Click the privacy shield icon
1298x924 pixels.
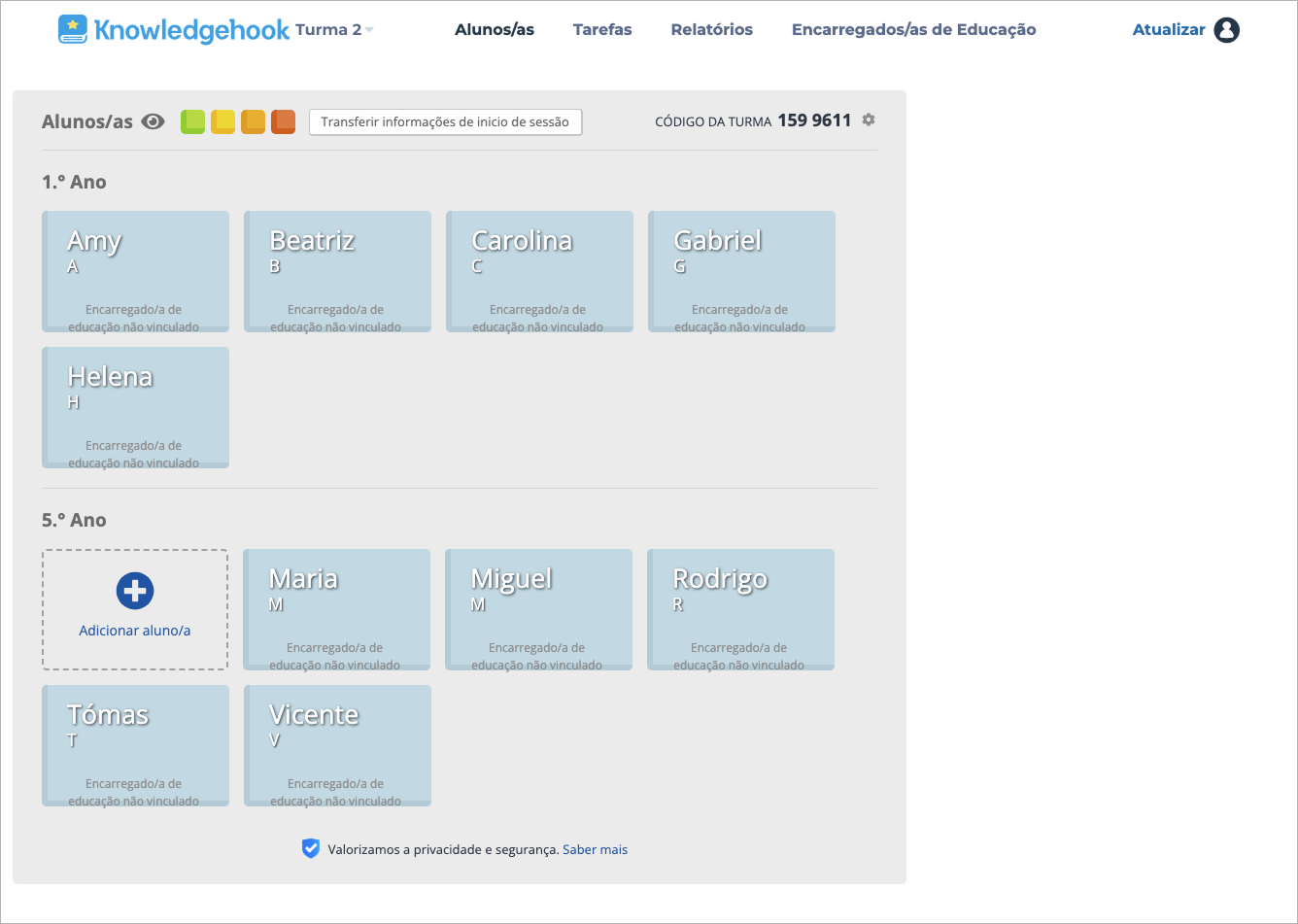pos(311,849)
